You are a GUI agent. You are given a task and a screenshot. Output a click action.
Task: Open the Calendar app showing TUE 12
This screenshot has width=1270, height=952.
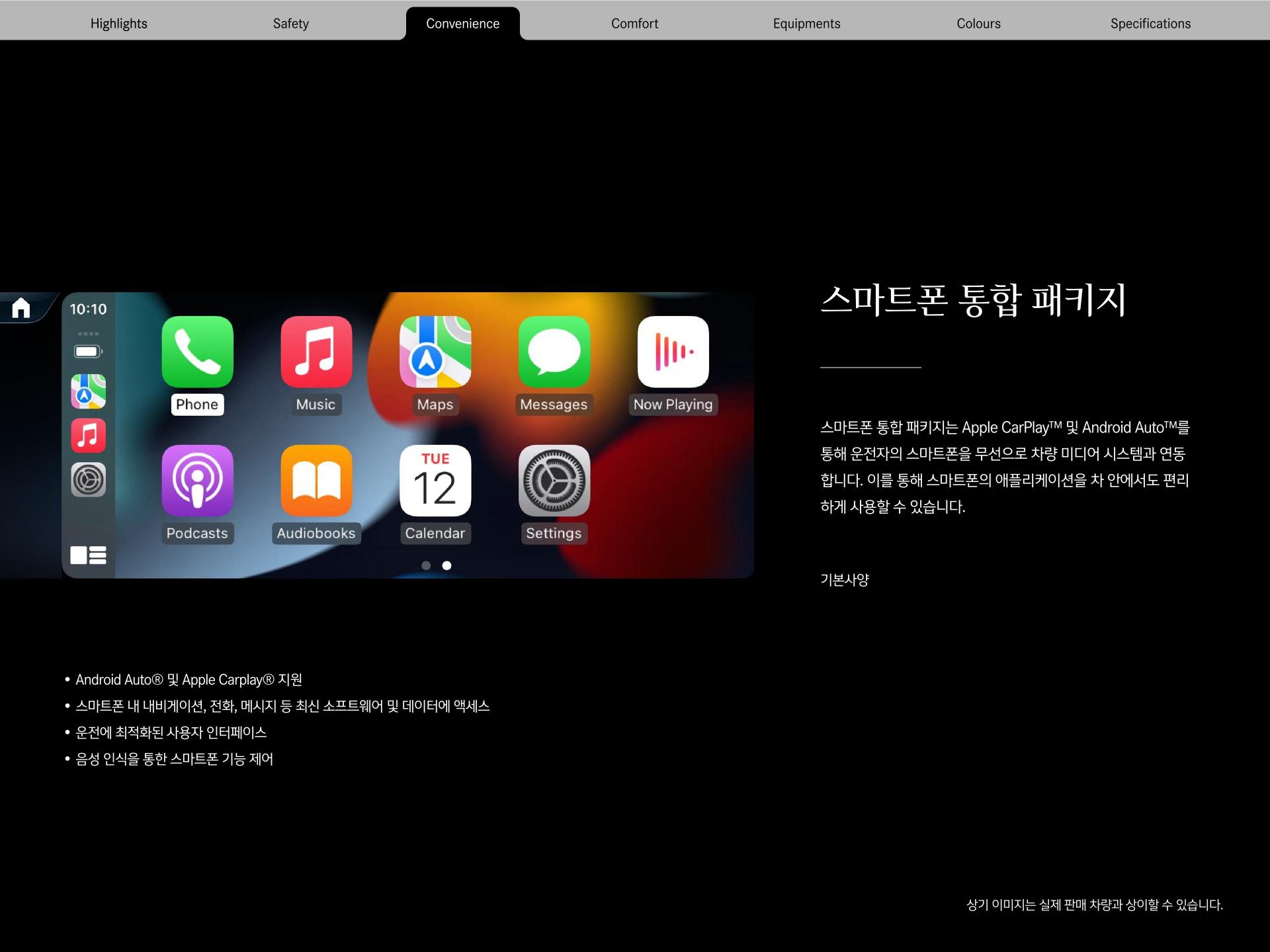coord(435,481)
